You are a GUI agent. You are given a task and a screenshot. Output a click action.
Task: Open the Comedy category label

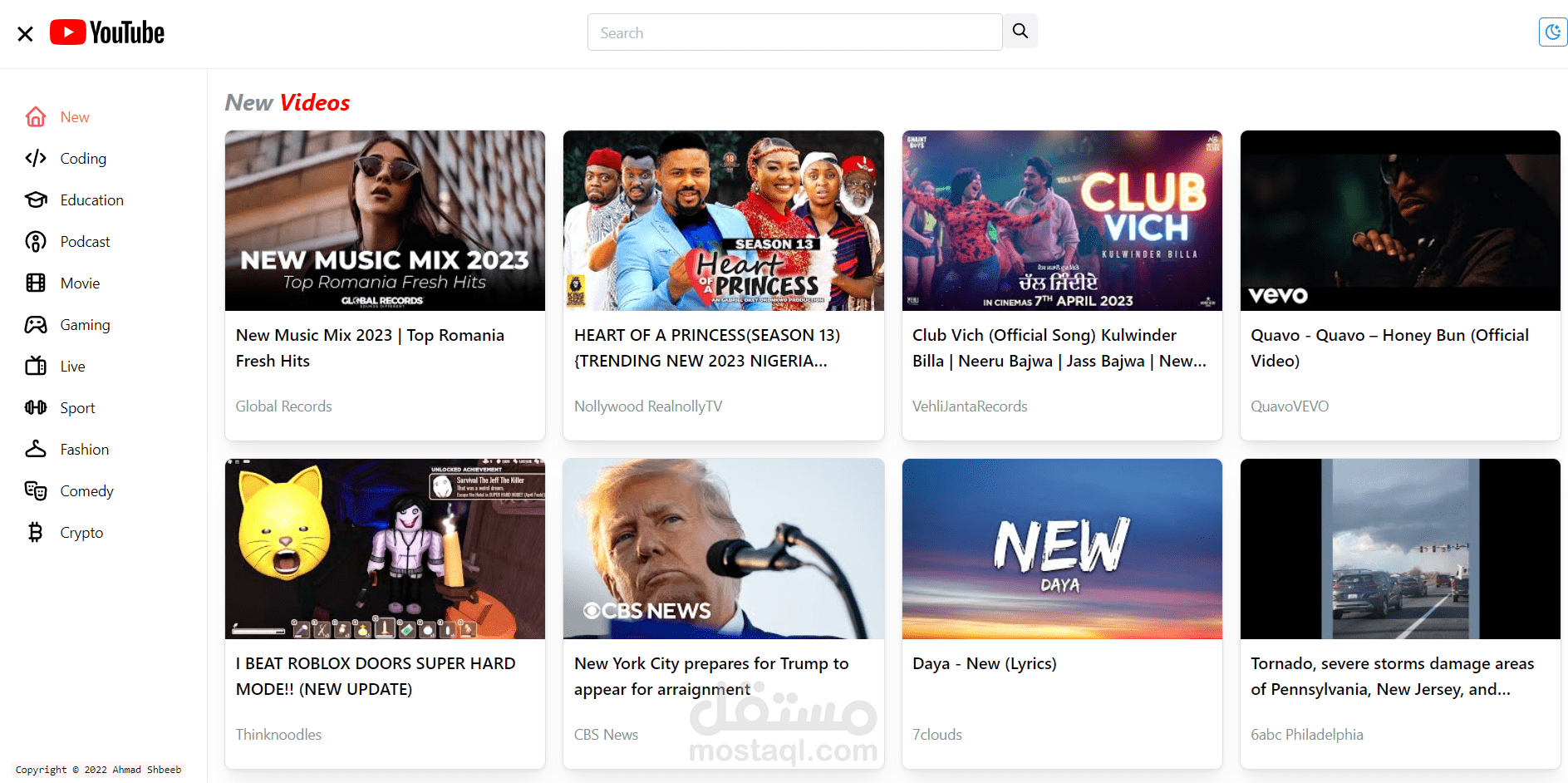[86, 491]
